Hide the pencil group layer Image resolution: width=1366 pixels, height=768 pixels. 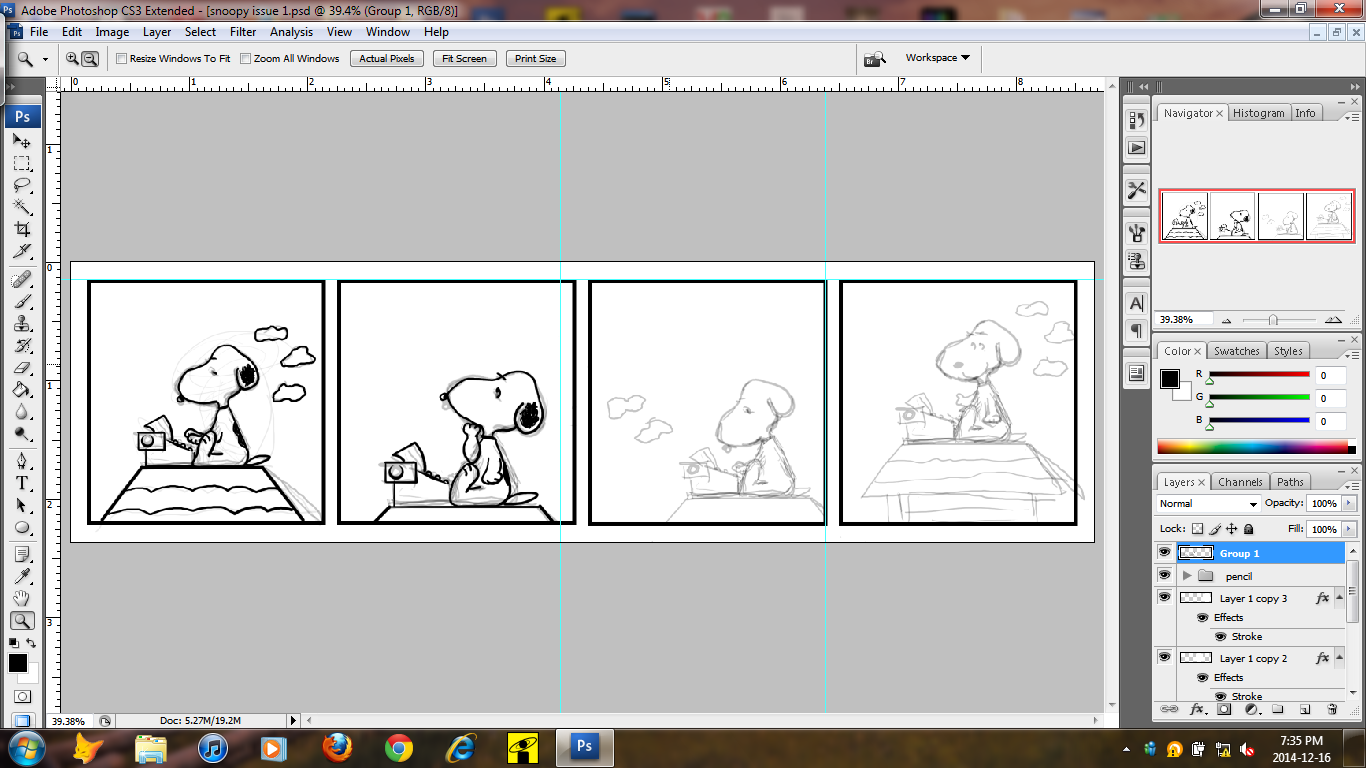[1164, 575]
